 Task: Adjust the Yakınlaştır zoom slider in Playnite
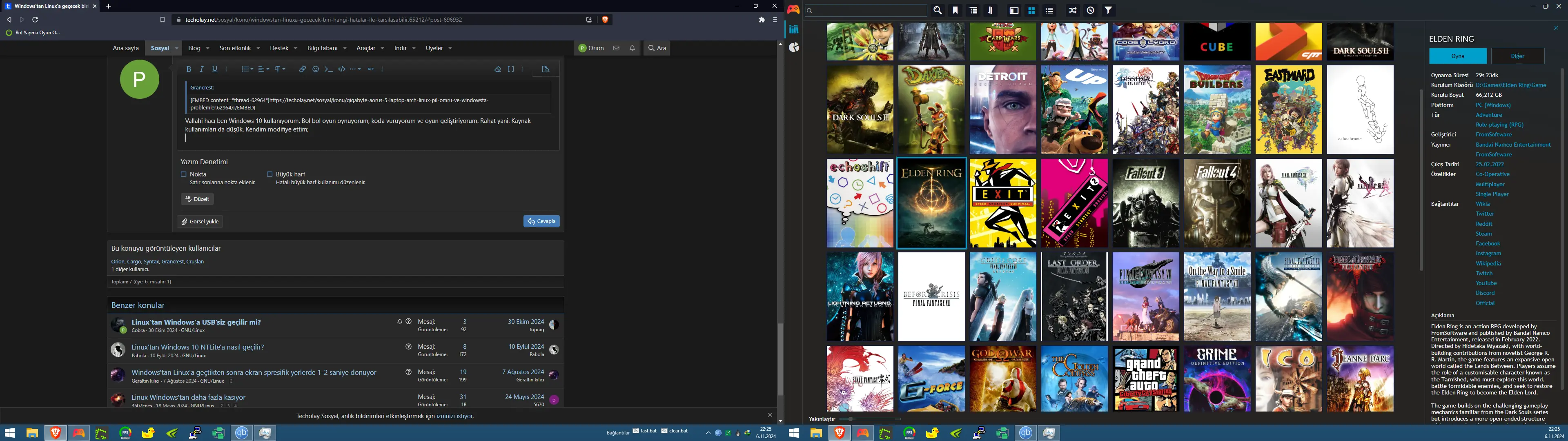(x=870, y=419)
